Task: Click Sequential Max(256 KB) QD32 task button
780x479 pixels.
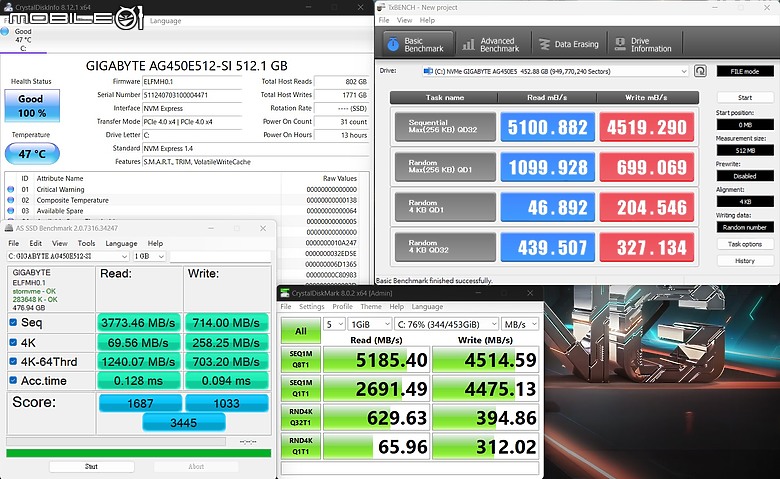Action: (445, 126)
